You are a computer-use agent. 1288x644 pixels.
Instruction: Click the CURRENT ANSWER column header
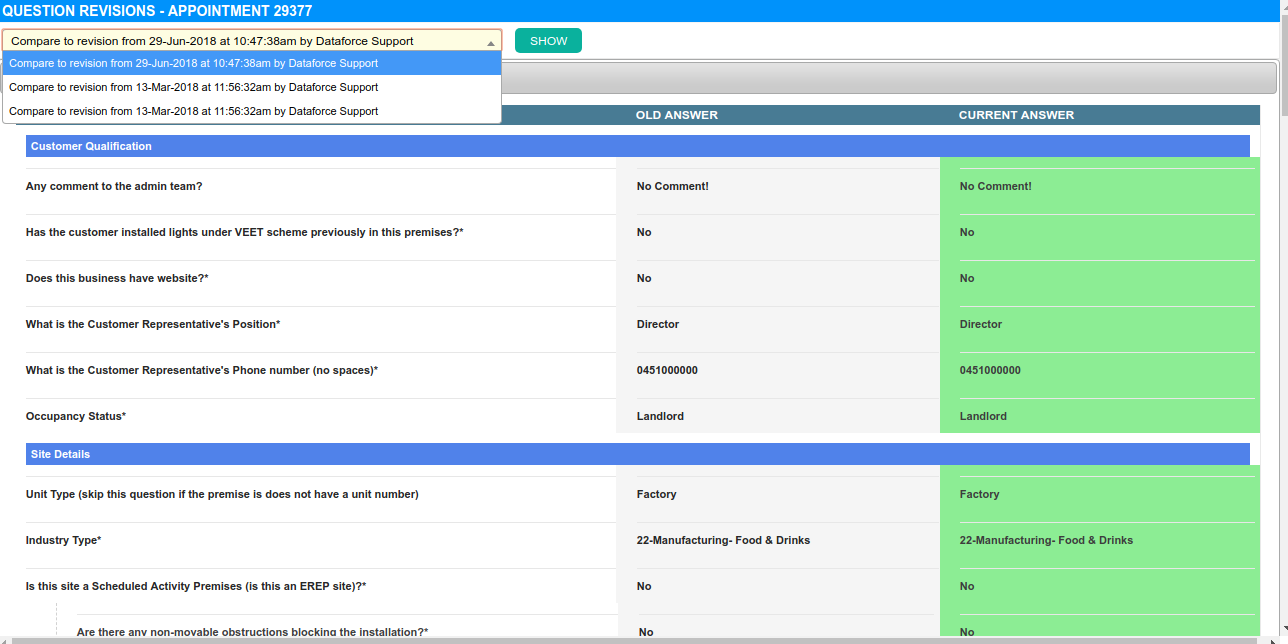pos(1016,115)
